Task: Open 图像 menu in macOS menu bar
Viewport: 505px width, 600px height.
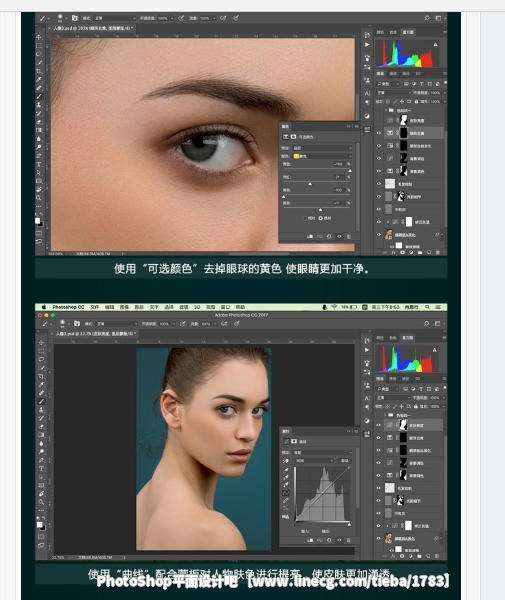Action: click(124, 307)
